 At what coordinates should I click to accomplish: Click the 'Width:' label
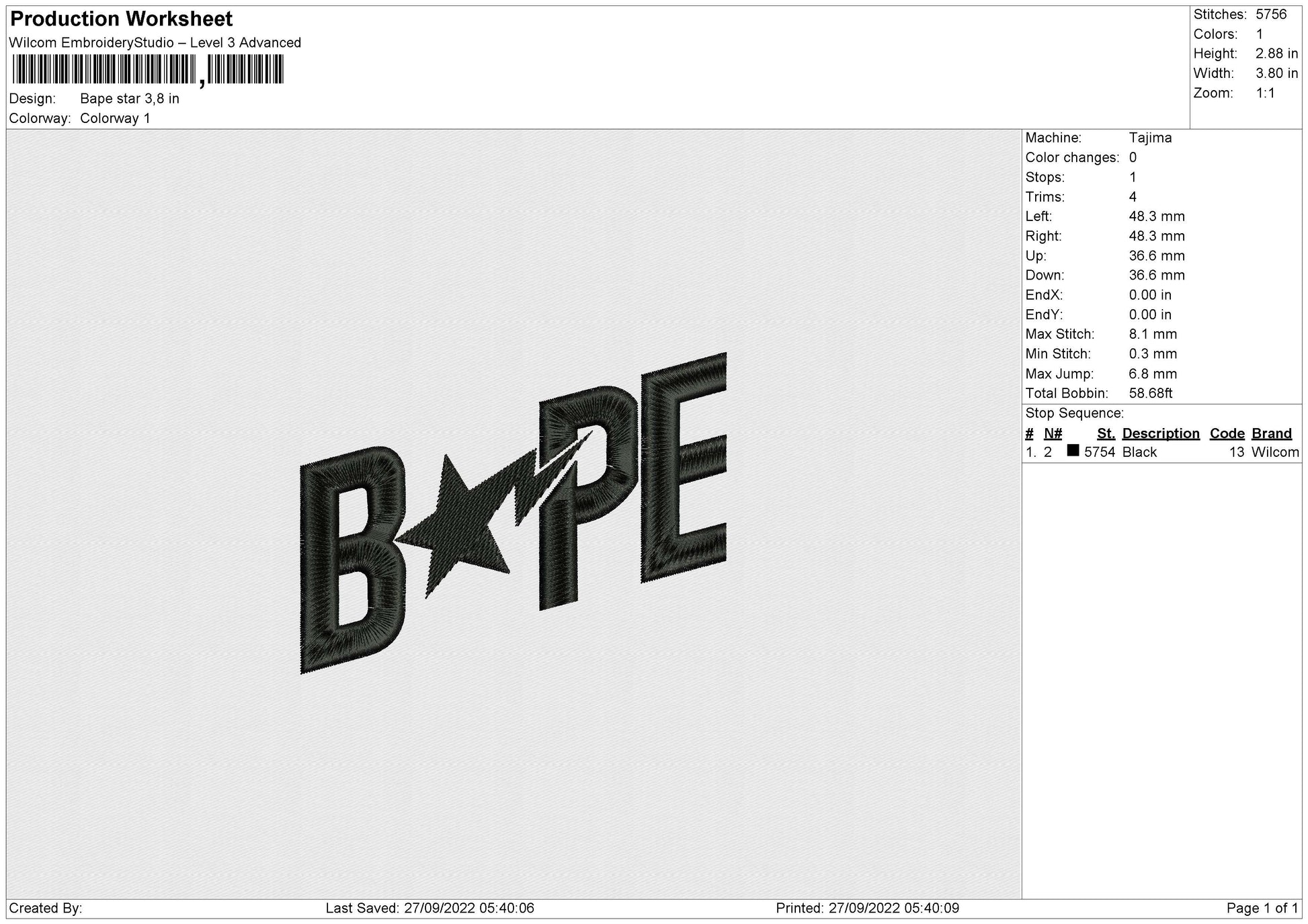click(x=1214, y=73)
